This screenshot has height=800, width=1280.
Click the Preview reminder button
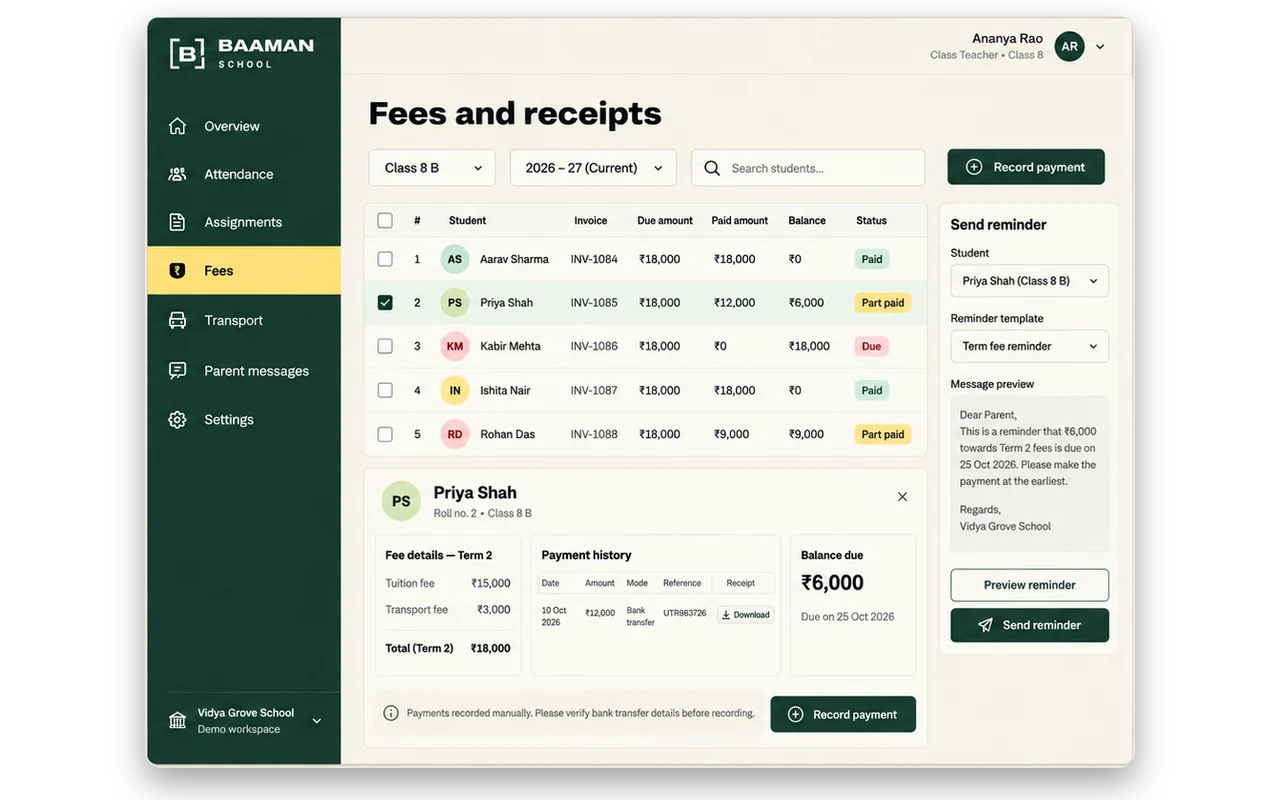click(x=1029, y=585)
